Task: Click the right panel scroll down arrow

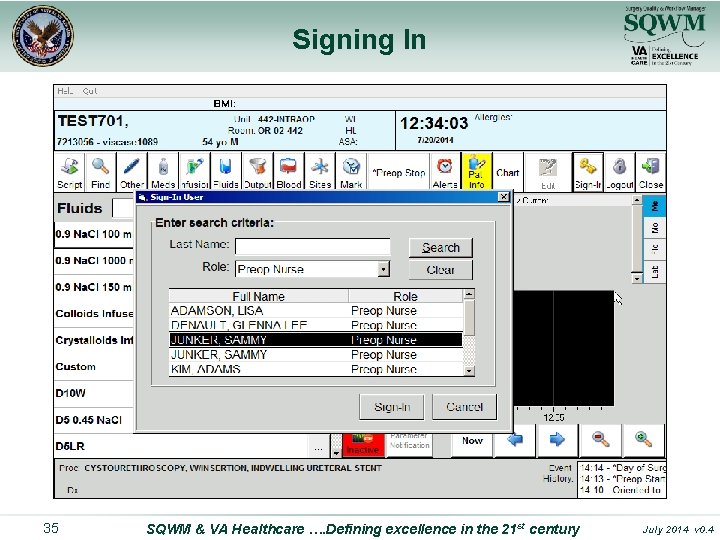Action: click(636, 278)
